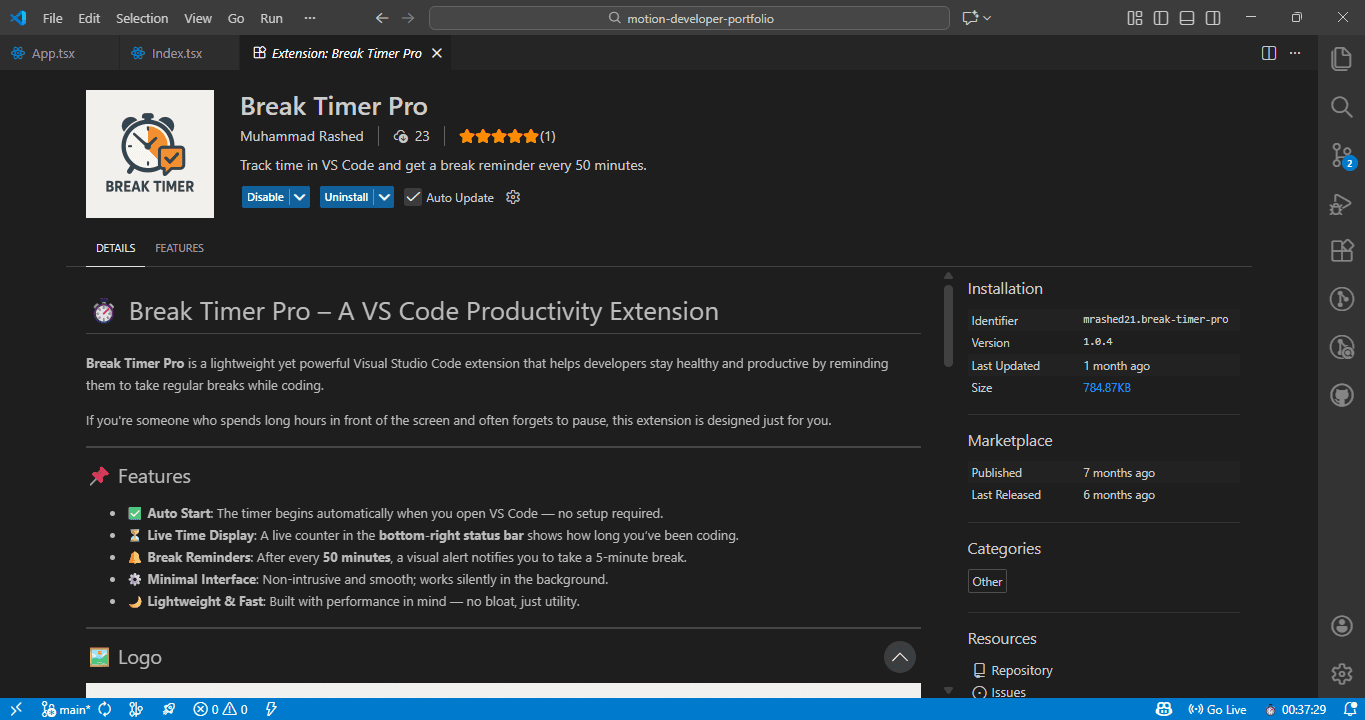Go back with the left arrow
1365x720 pixels.
[382, 18]
